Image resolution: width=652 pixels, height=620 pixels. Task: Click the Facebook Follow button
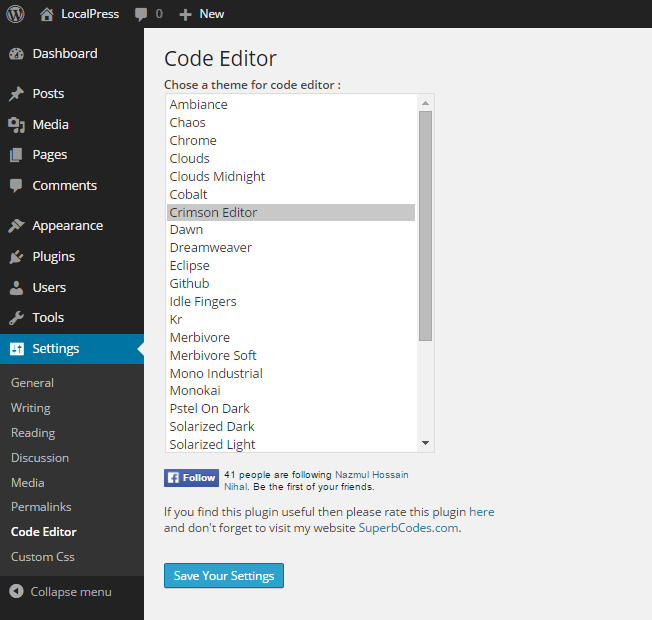[x=191, y=478]
